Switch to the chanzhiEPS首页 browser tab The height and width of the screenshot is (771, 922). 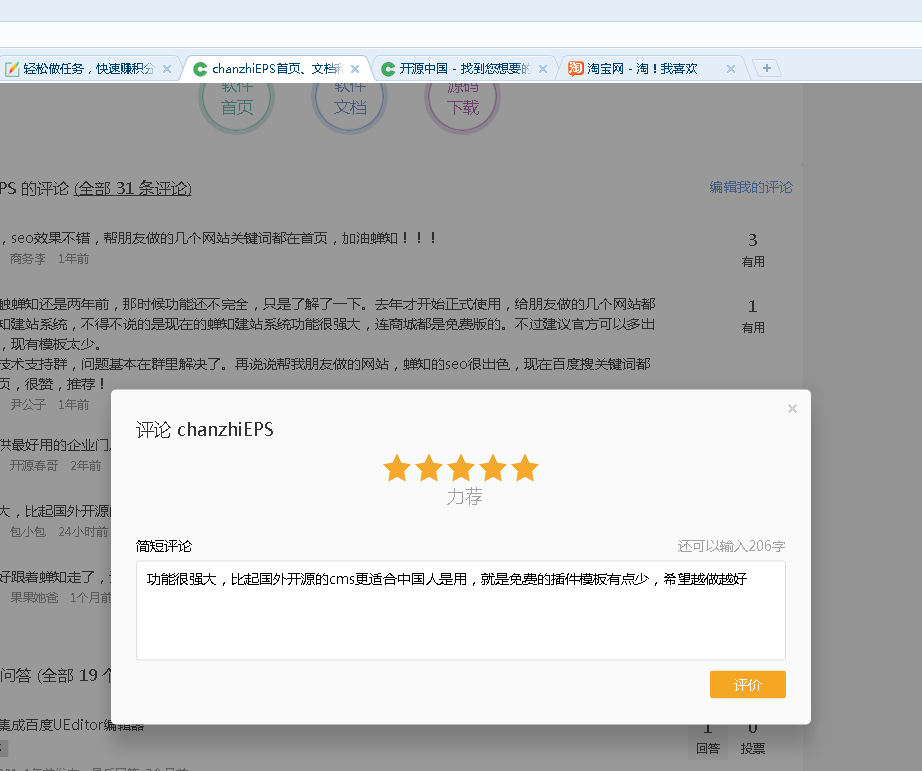pyautogui.click(x=276, y=69)
